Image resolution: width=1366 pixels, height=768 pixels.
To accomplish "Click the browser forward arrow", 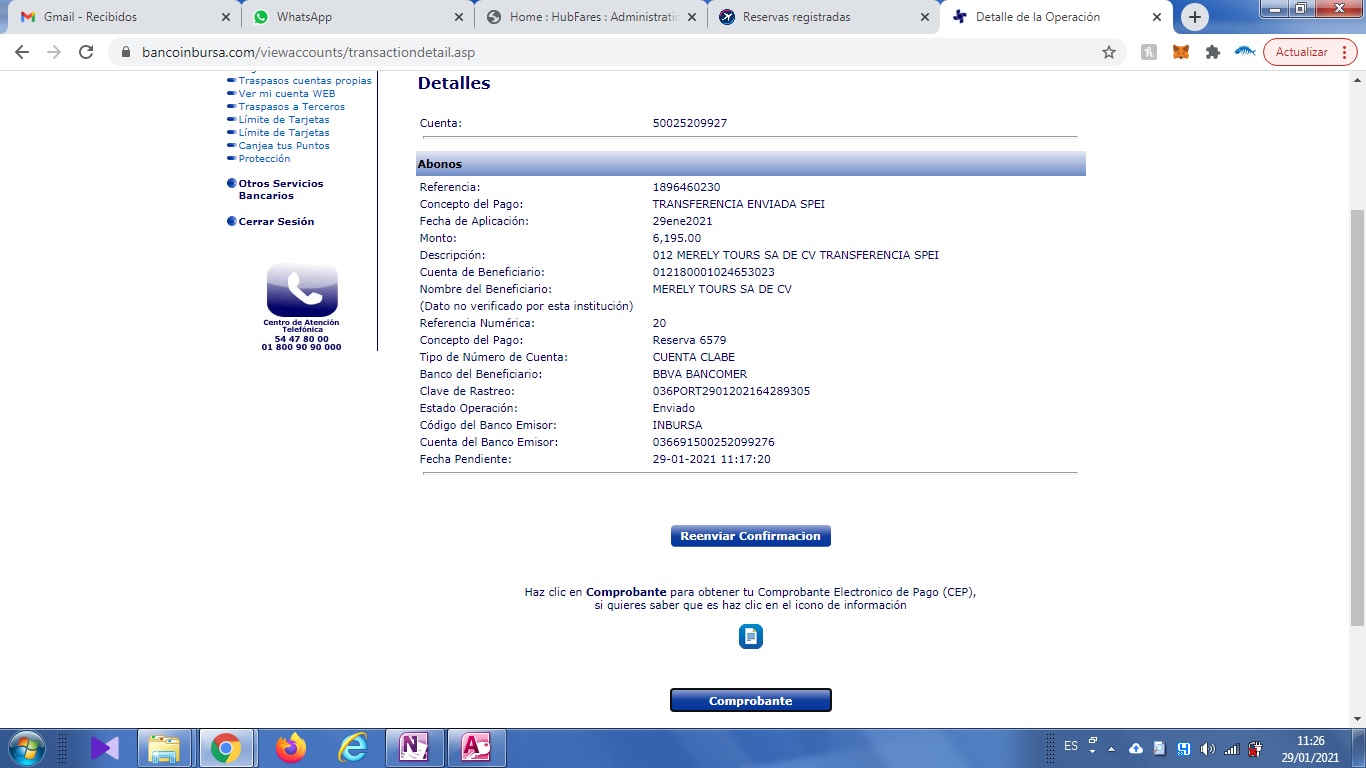I will [54, 52].
